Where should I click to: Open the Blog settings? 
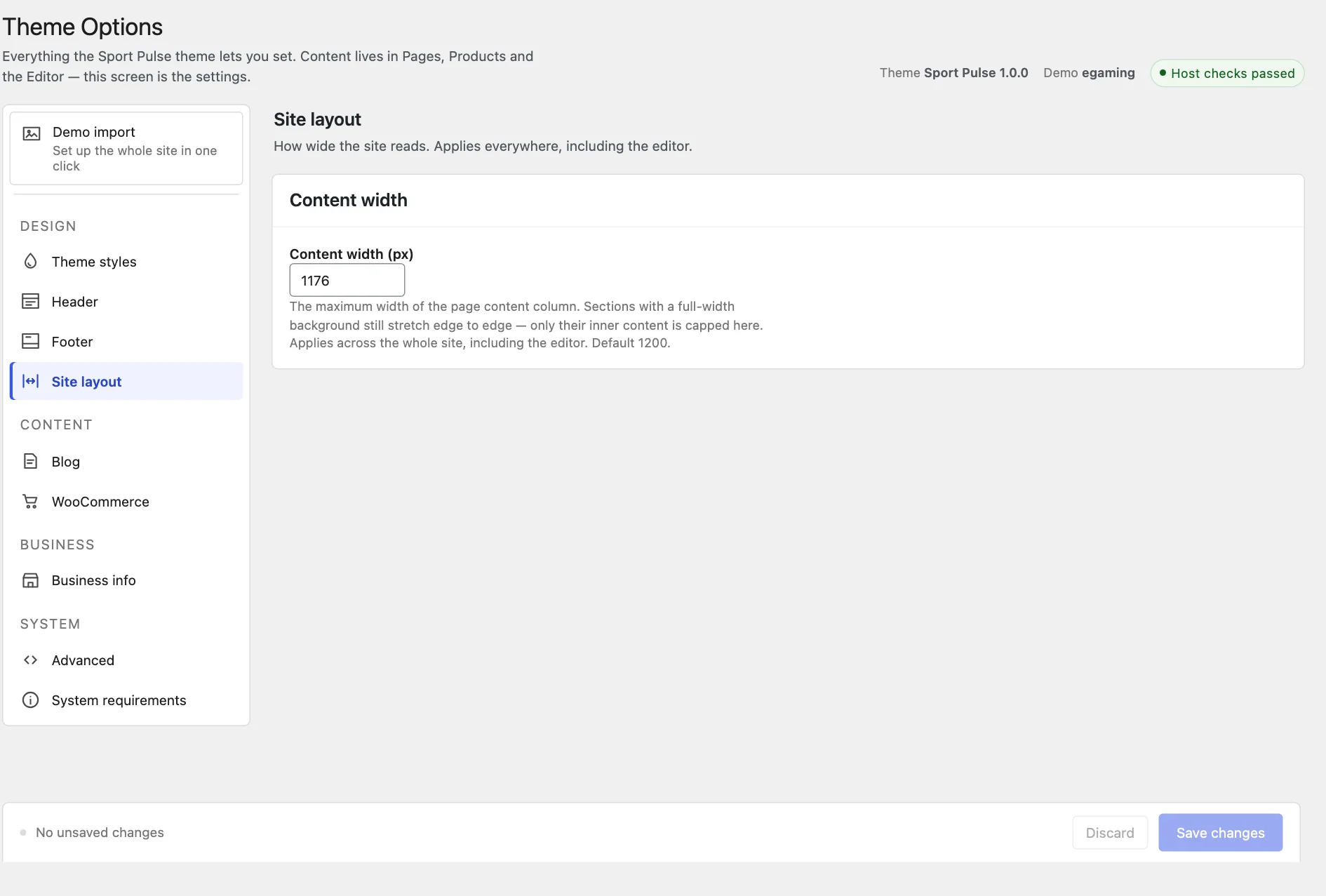point(126,462)
